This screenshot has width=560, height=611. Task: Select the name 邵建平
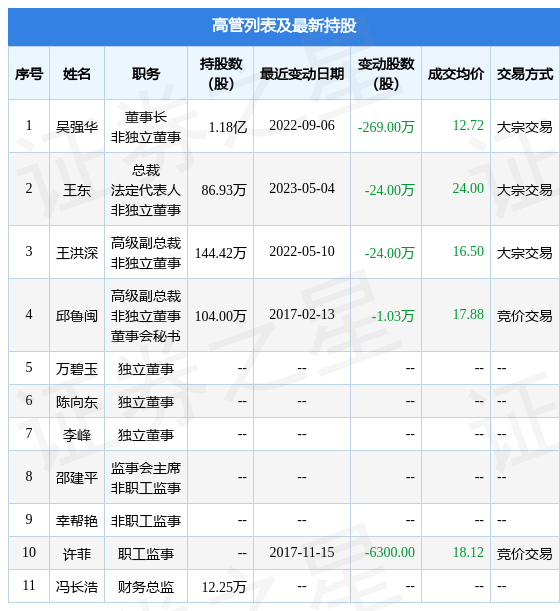tap(77, 478)
